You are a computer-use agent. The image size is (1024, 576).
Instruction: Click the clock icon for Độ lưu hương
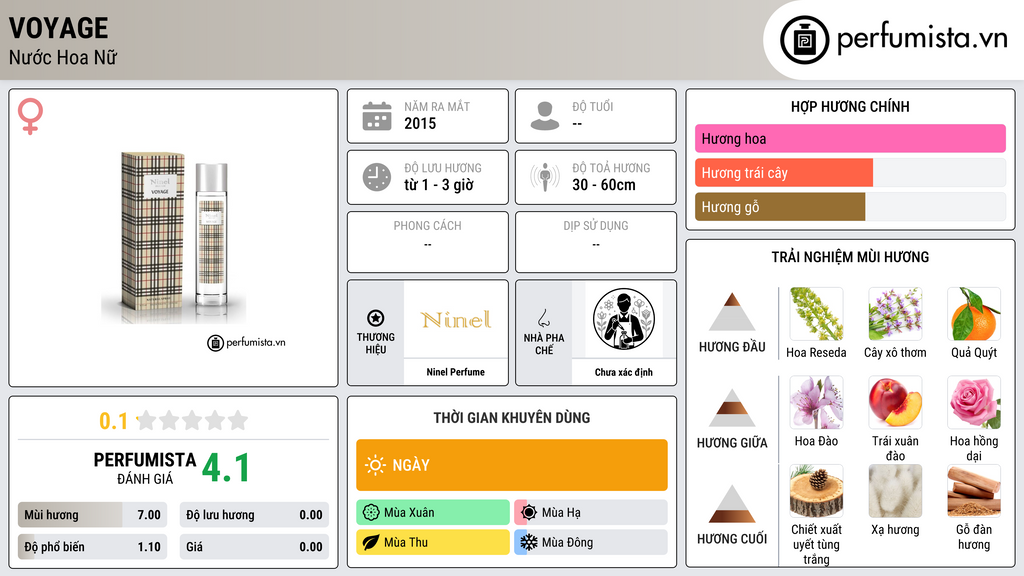[377, 177]
